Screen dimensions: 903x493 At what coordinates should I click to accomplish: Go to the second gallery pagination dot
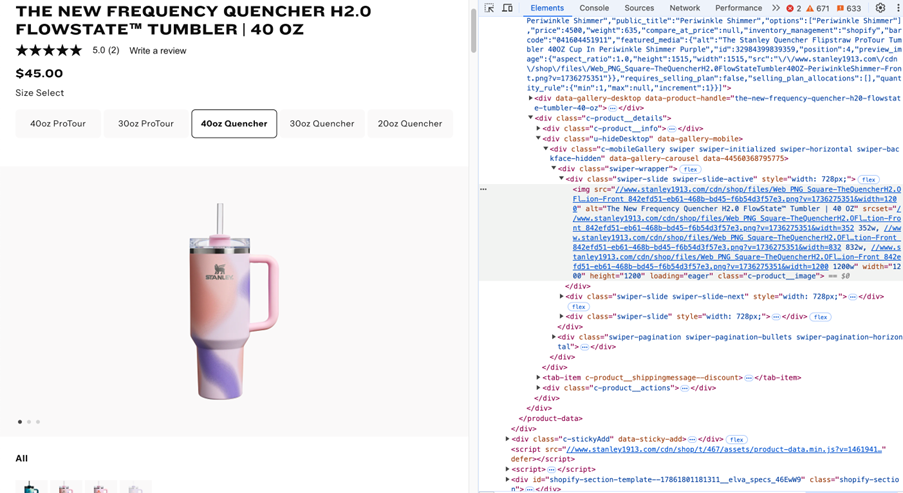click(29, 422)
